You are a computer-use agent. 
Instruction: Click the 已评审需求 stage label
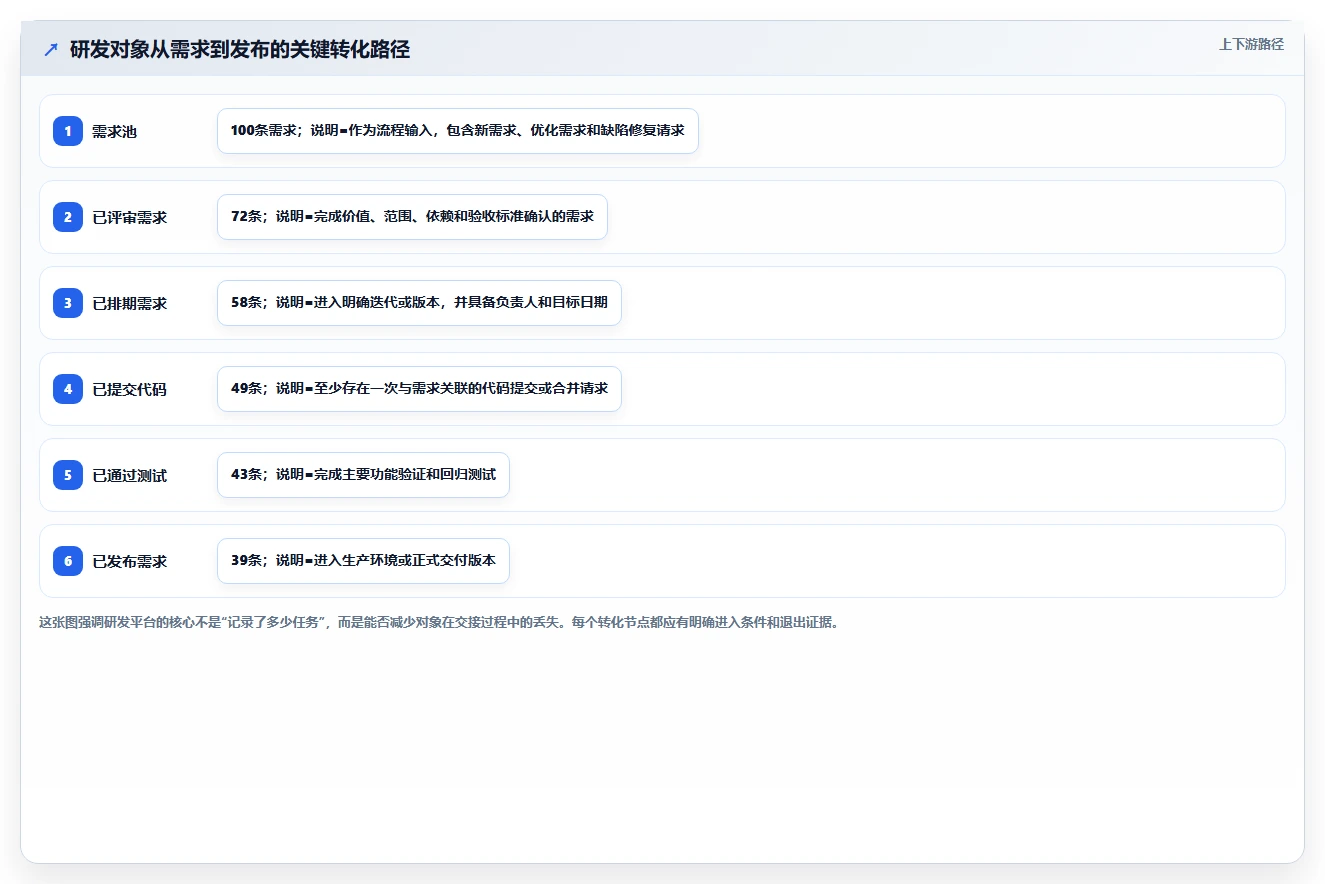tap(129, 217)
